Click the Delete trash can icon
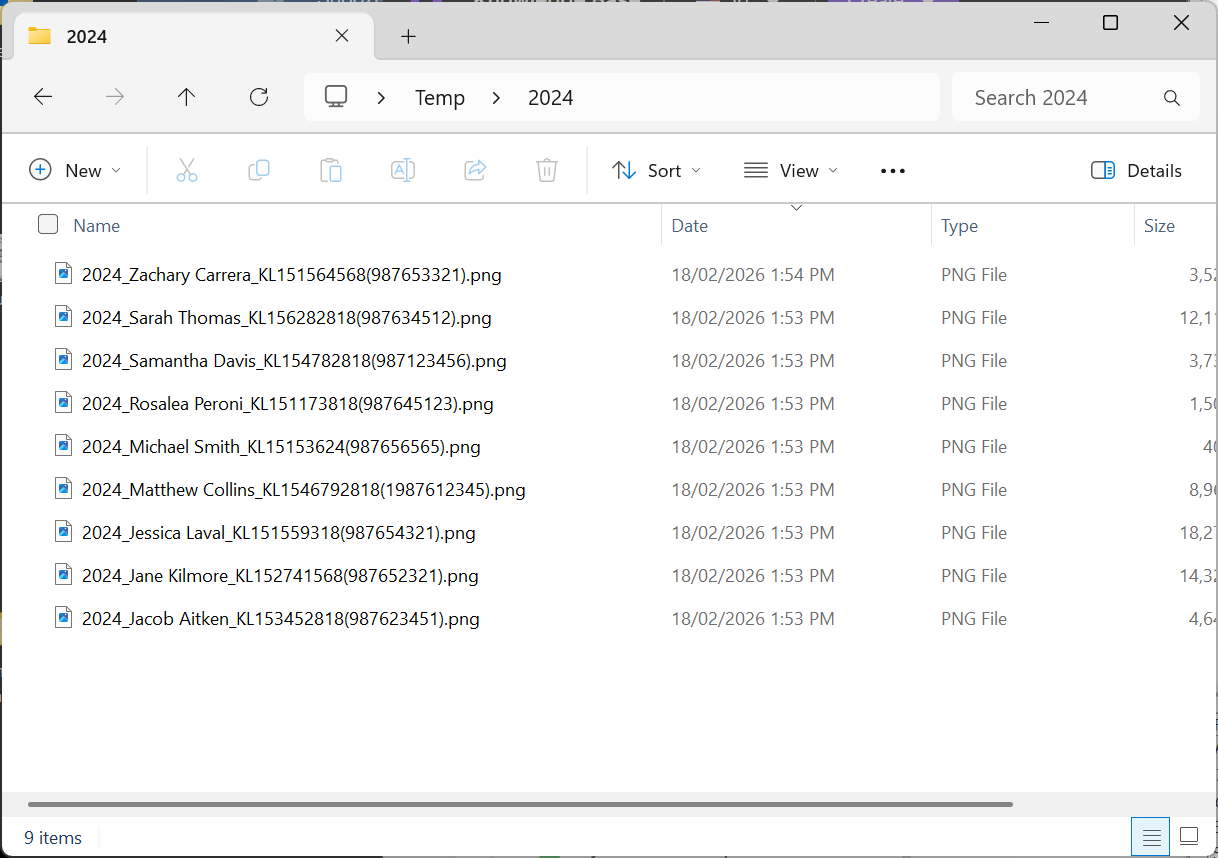Viewport: 1218px width, 858px height. [x=547, y=171]
